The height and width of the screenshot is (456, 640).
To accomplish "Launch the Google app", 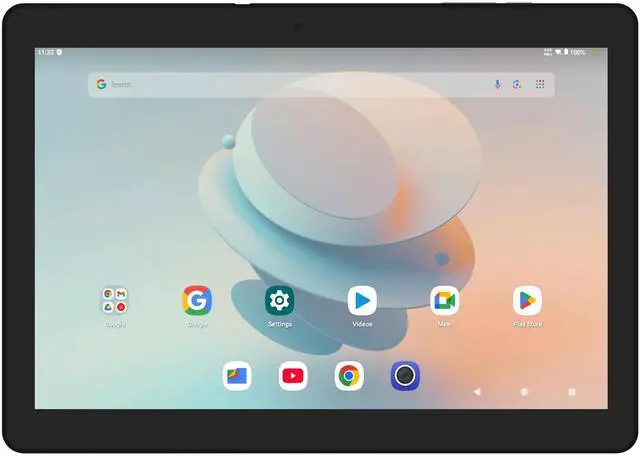I will tap(197, 300).
